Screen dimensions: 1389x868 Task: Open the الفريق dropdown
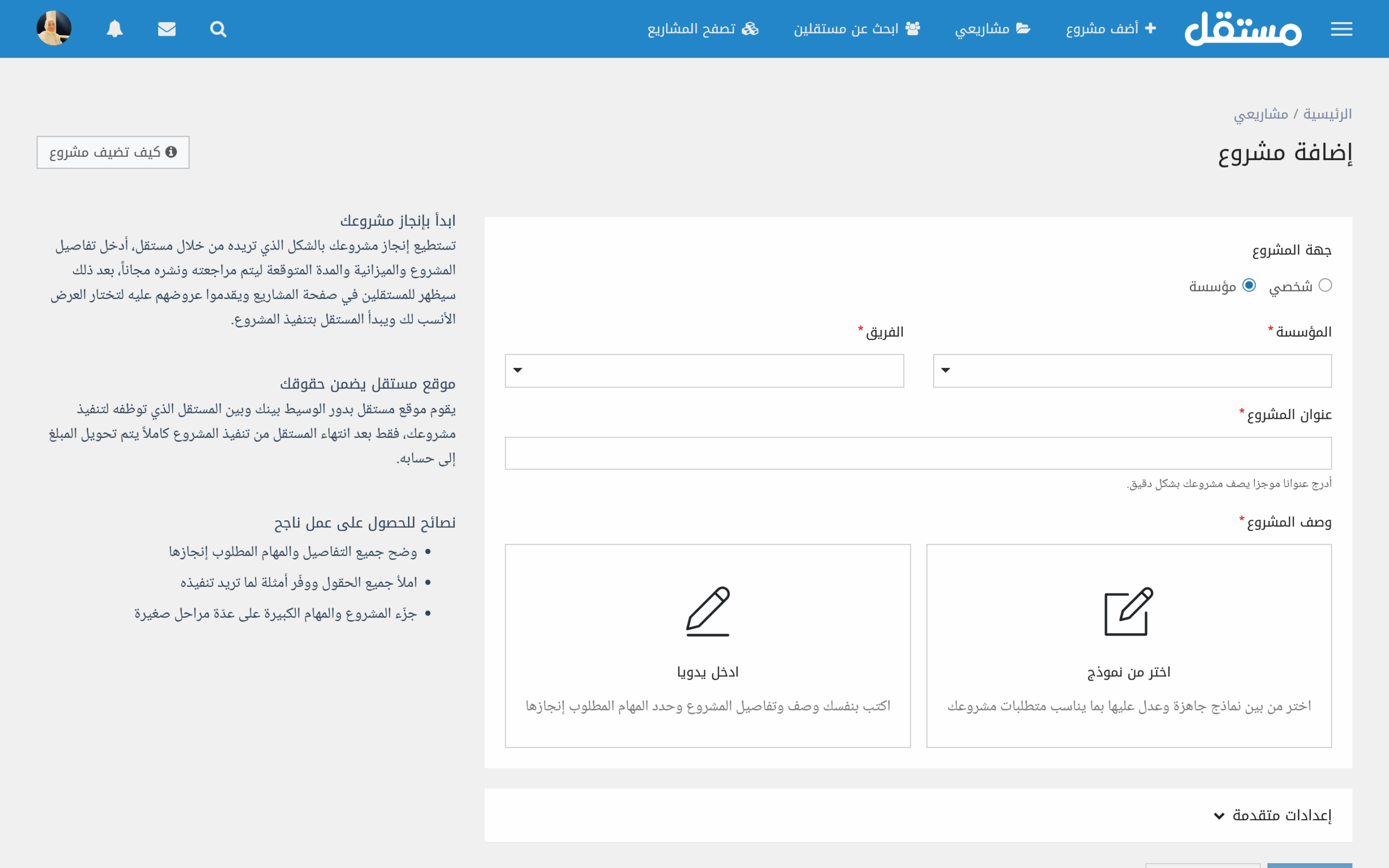point(704,371)
